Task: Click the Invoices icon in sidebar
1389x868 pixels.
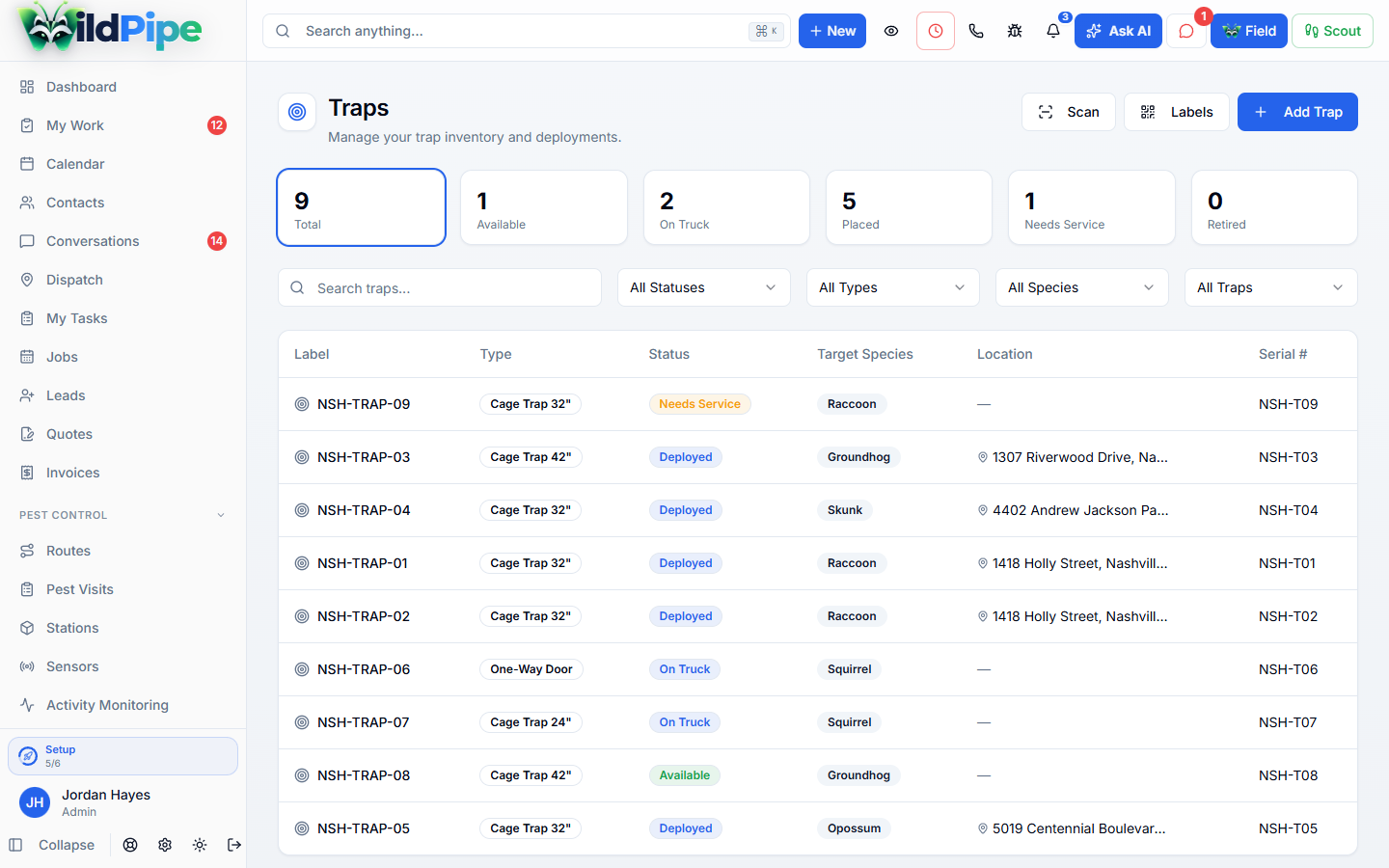Action: click(27, 473)
